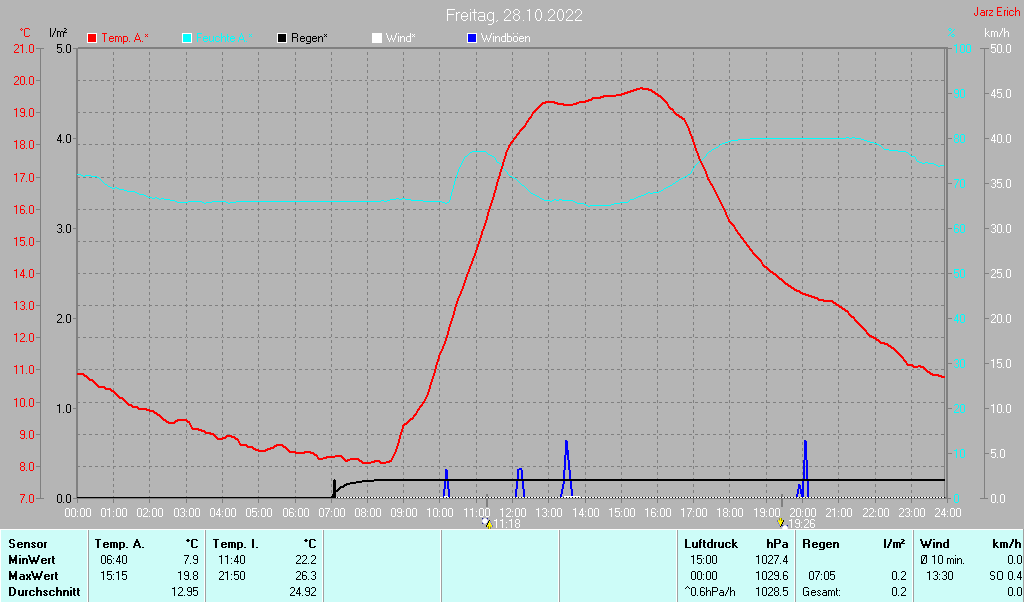The width and height of the screenshot is (1024, 602).
Task: Click the 'MaxWert' row label
Action: 33,577
